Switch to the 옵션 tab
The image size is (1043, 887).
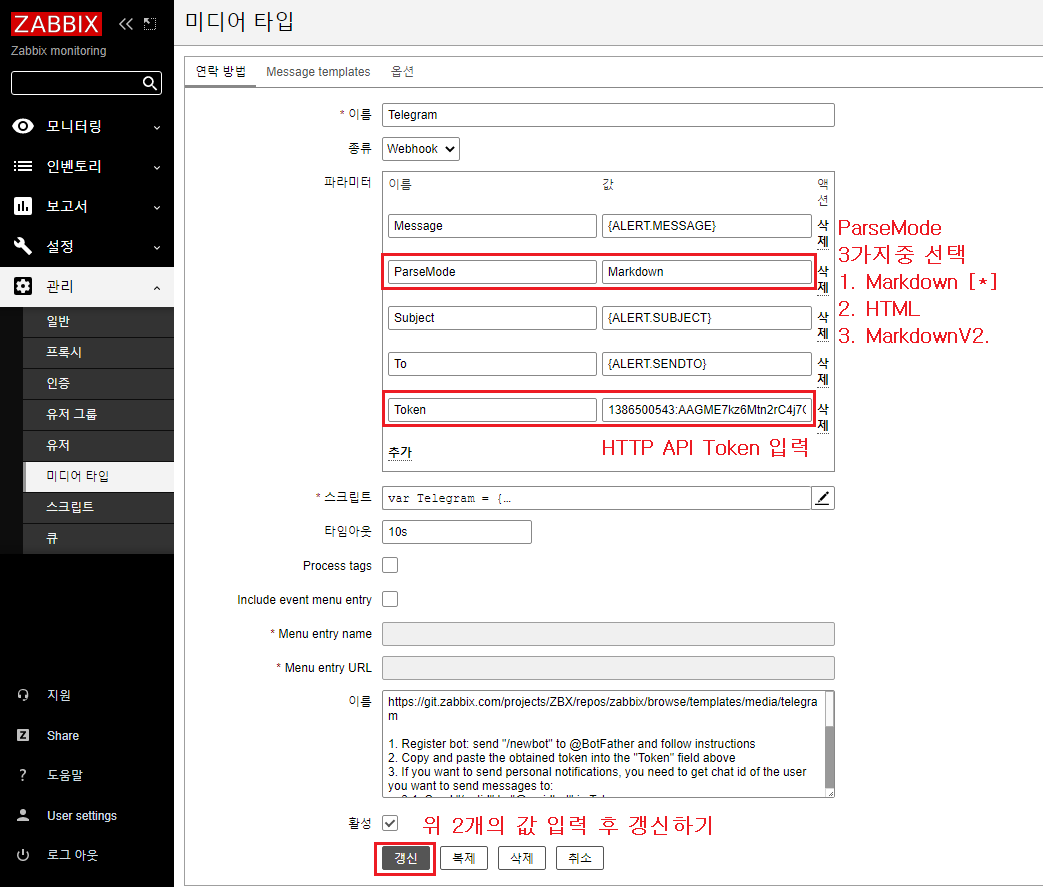coord(402,71)
